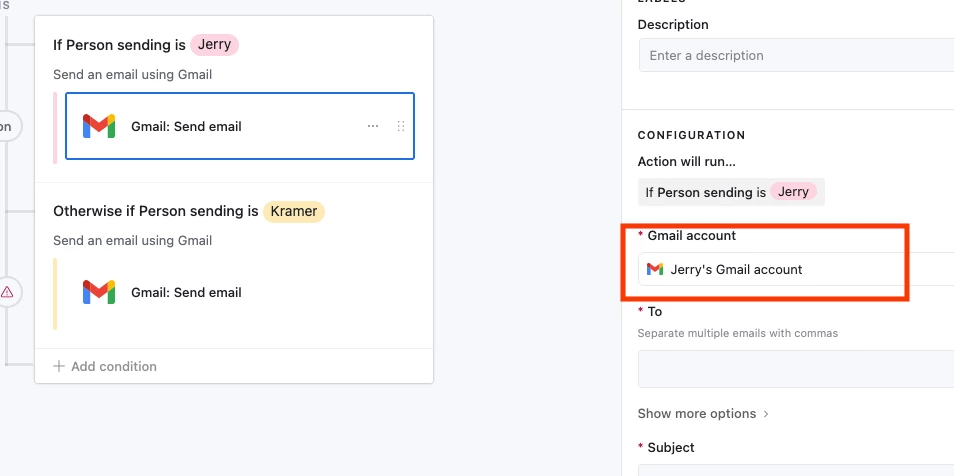Click the drag handle on Jerry's Gmail action
This screenshot has height=476, width=954.
pyautogui.click(x=401, y=126)
